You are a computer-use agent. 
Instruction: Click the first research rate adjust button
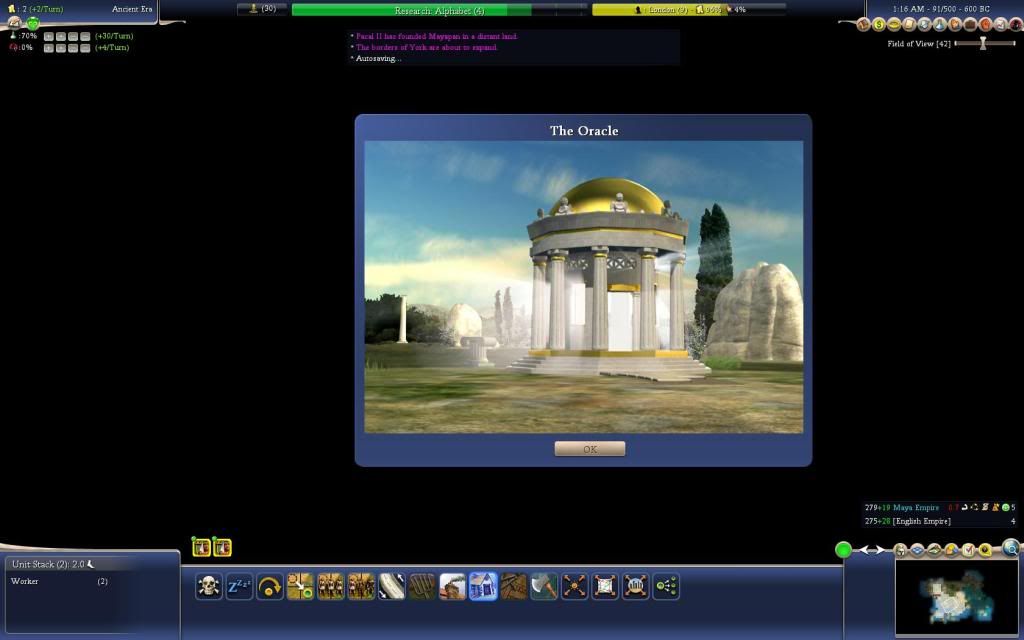[48, 37]
